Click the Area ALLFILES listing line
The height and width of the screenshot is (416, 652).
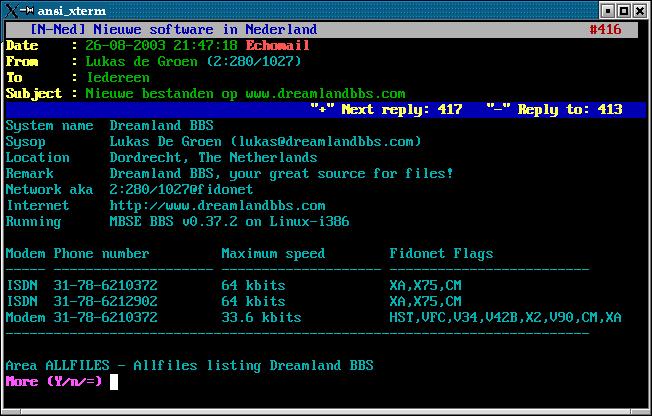[190, 366]
